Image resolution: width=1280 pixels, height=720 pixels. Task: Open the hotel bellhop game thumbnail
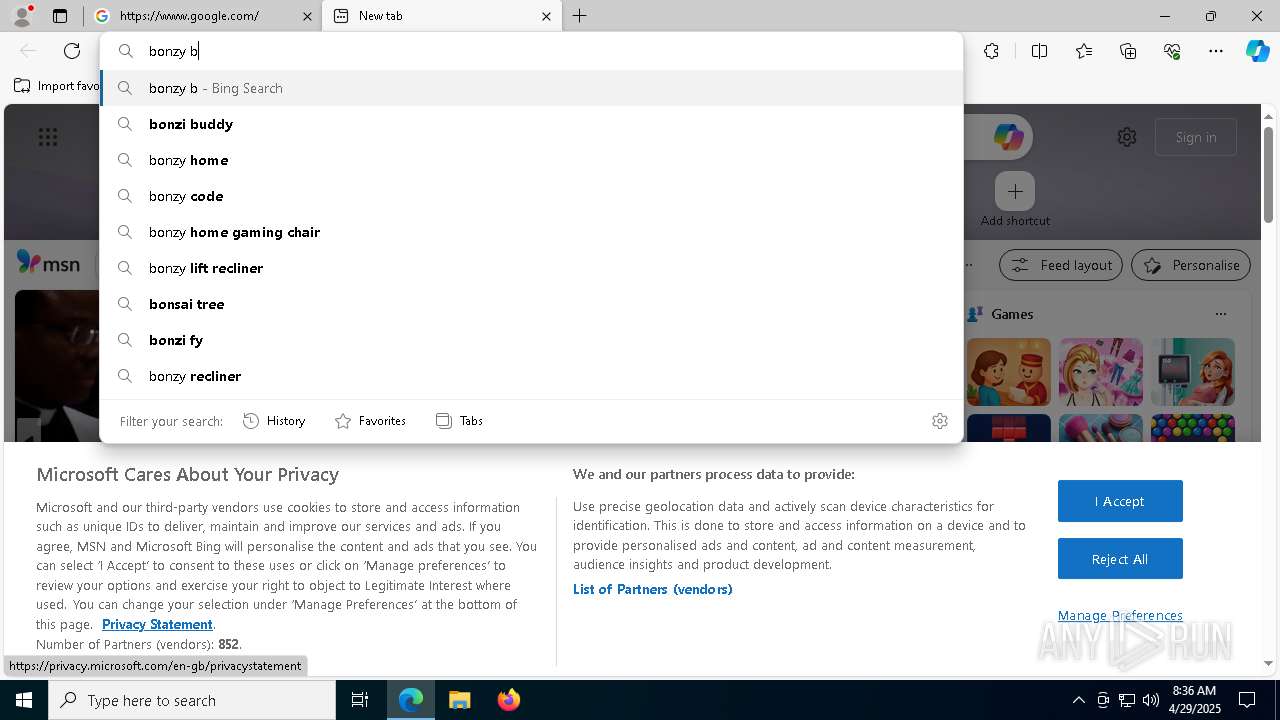1009,372
